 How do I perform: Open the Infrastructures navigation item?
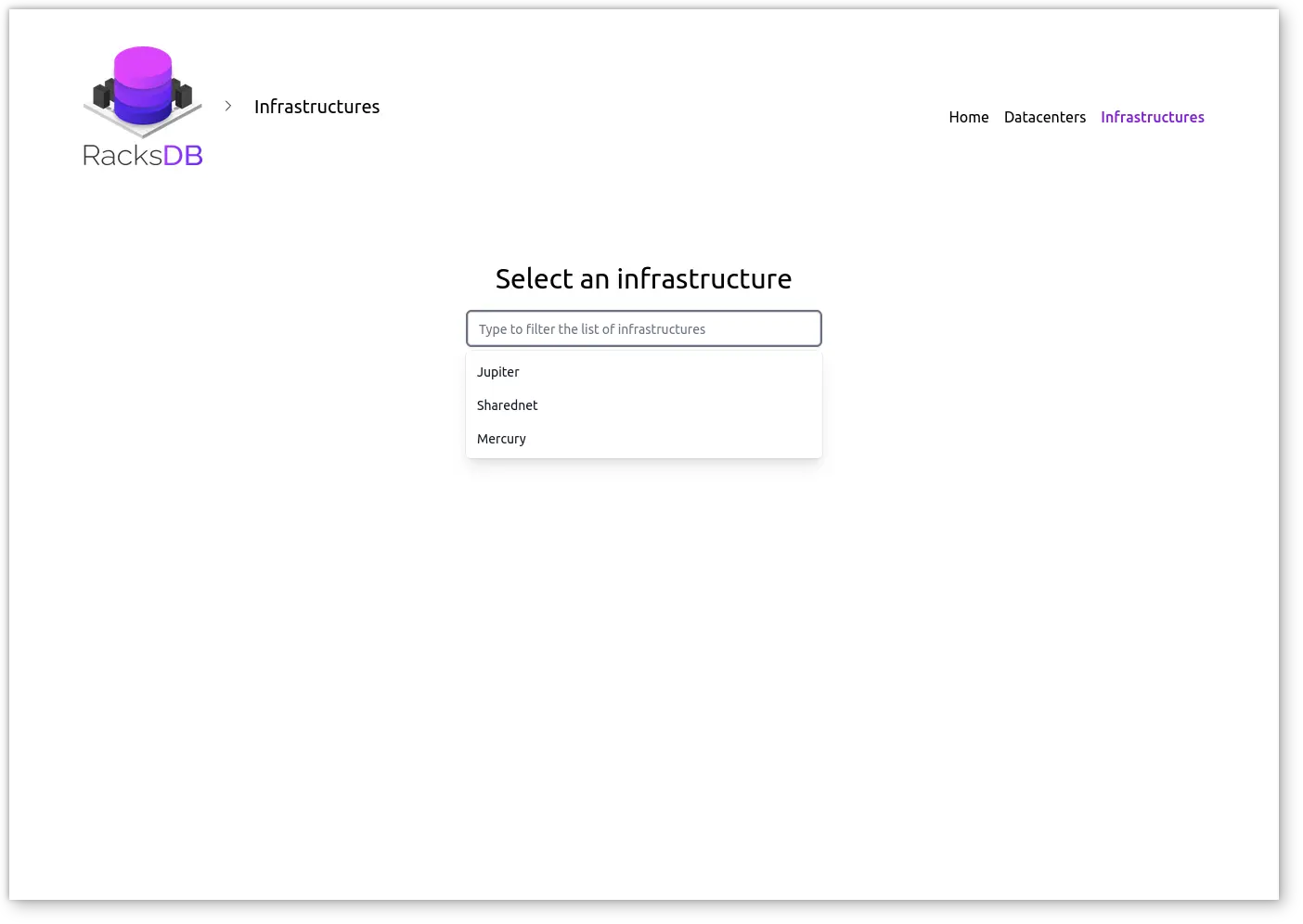[x=1153, y=117]
